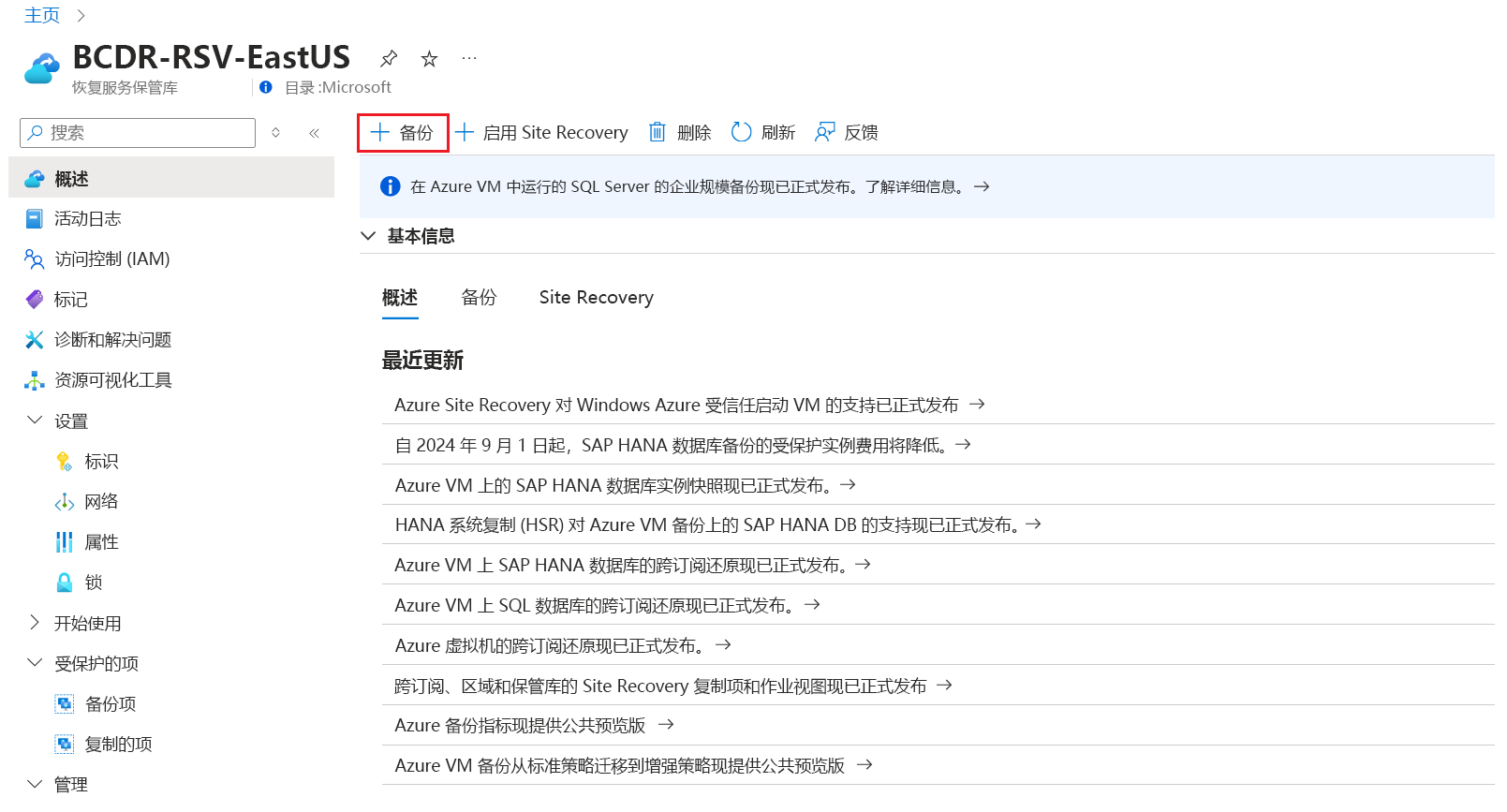The width and height of the screenshot is (1507, 812).
Task: Open Azure 备份指标 public preview link
Action: 534,725
